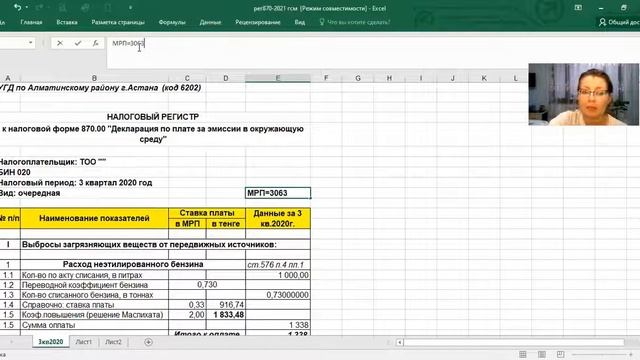Click the webcam video thumbnail of the presenter

click(584, 94)
